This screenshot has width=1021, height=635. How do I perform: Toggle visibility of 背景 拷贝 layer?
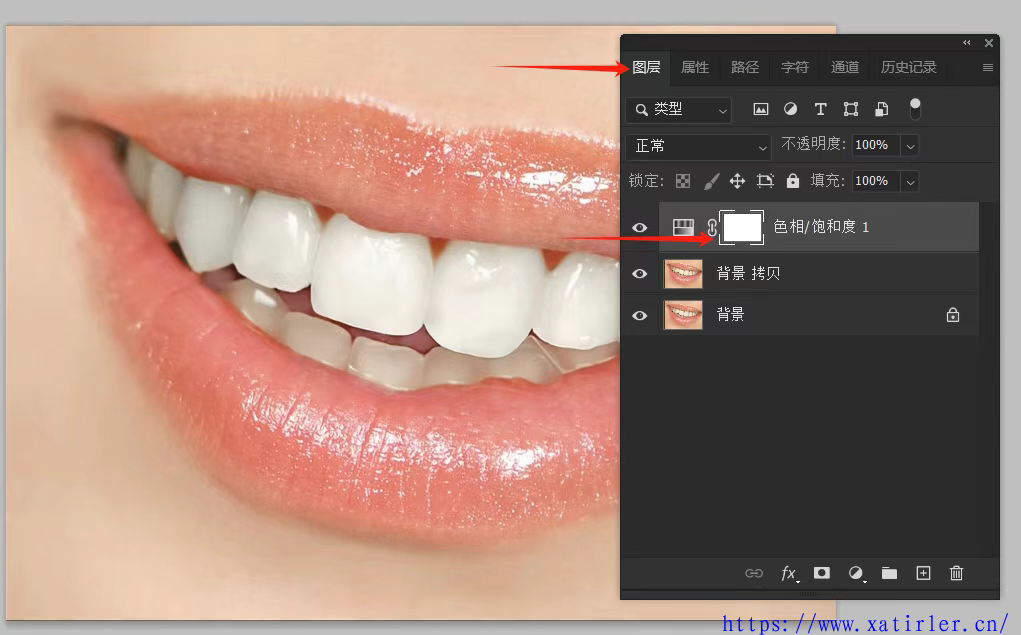640,273
